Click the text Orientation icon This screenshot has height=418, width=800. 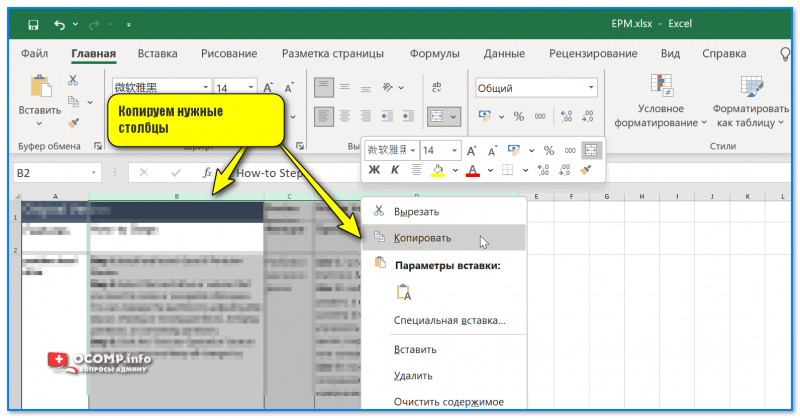click(388, 87)
